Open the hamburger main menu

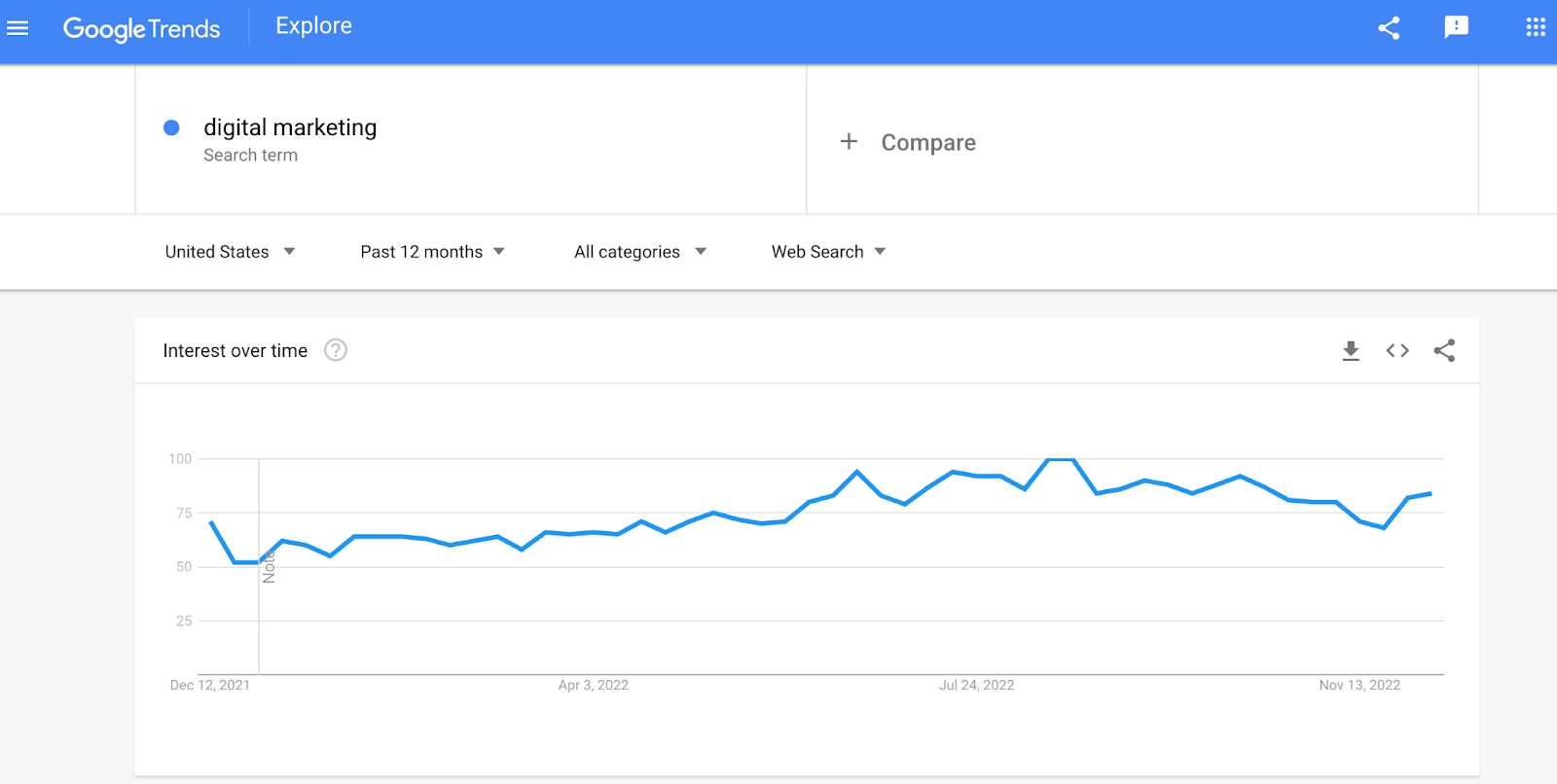(18, 28)
